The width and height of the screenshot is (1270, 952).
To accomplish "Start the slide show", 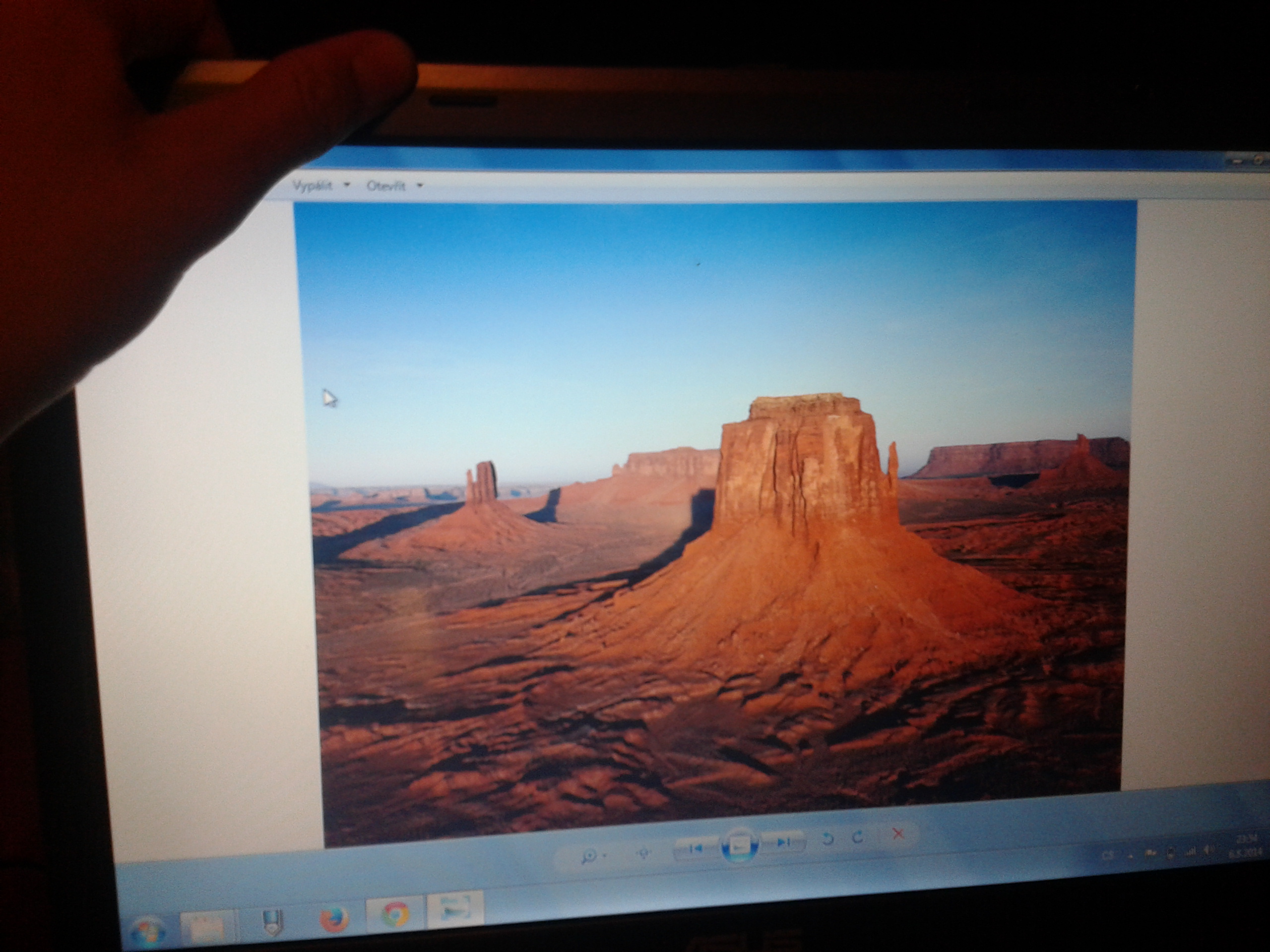I will pyautogui.click(x=740, y=845).
